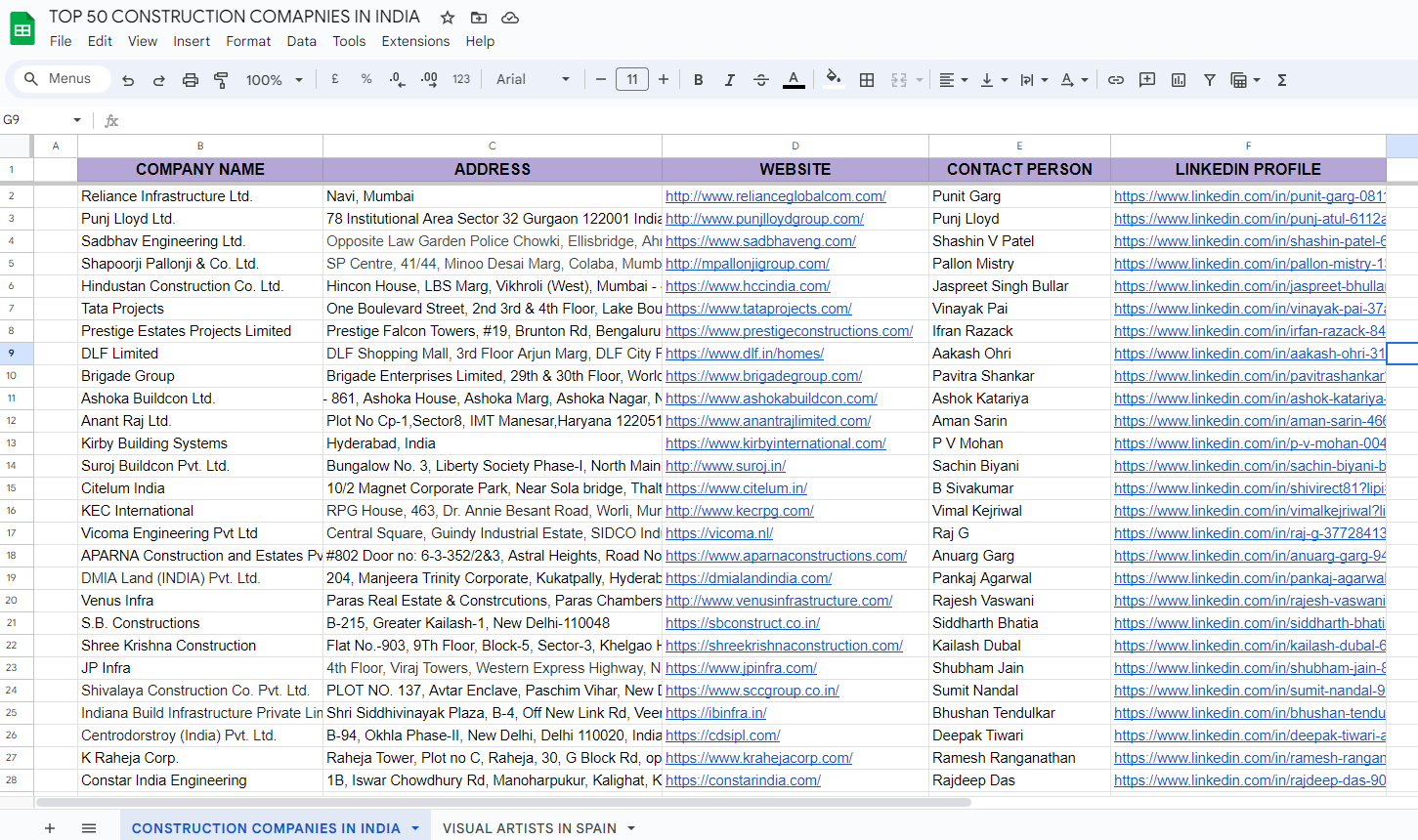Screen dimensions: 1418x840
Task: Format as percent
Action: (x=366, y=79)
